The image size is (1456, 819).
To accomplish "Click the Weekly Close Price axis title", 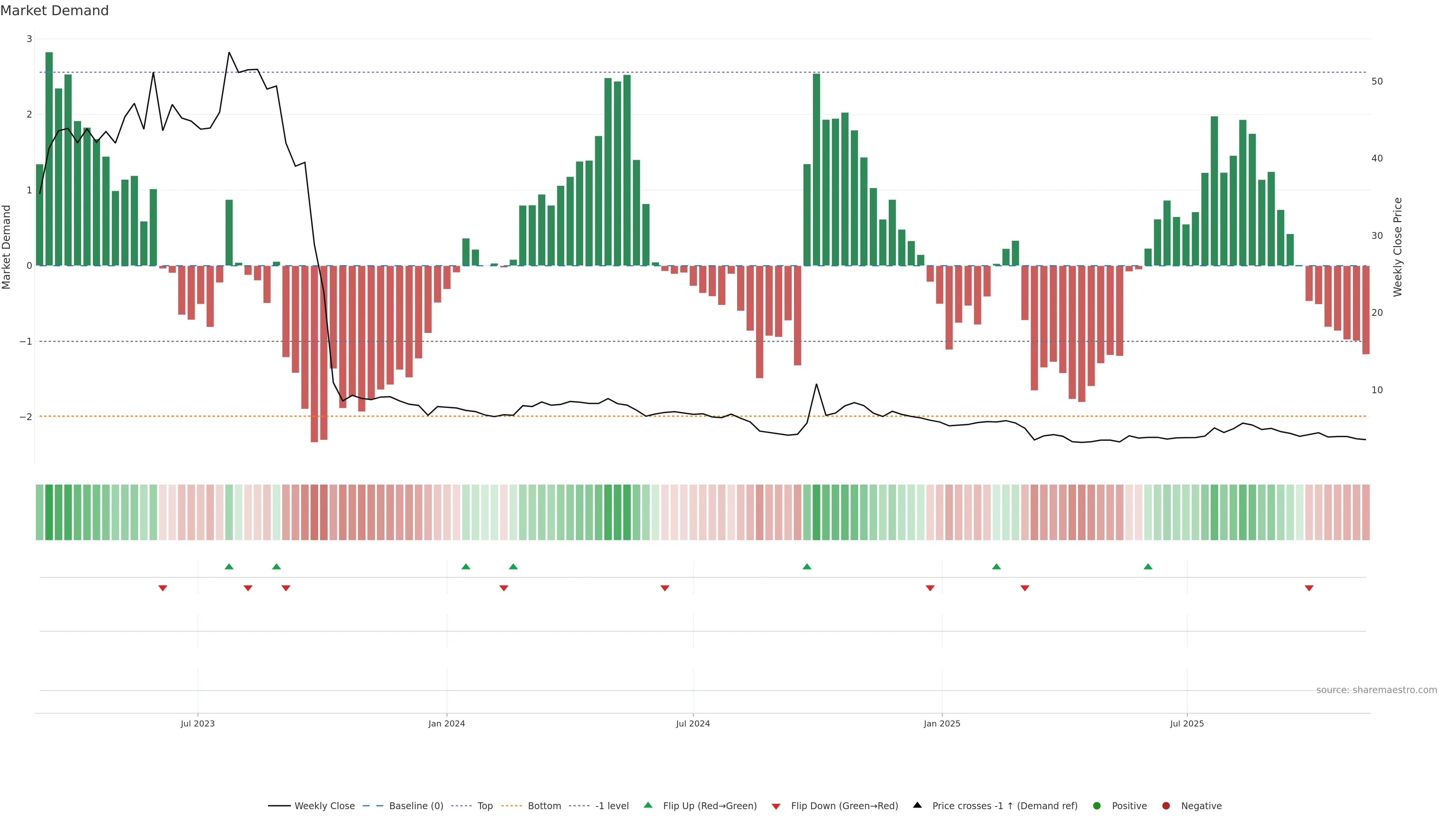I will click(1398, 247).
